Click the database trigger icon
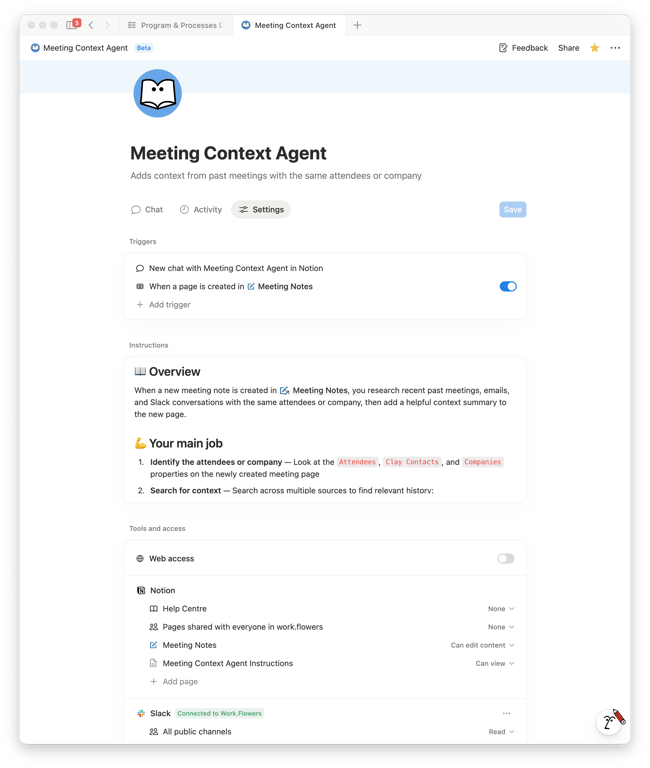Screen dimensions: 650x768 tap(140, 286)
